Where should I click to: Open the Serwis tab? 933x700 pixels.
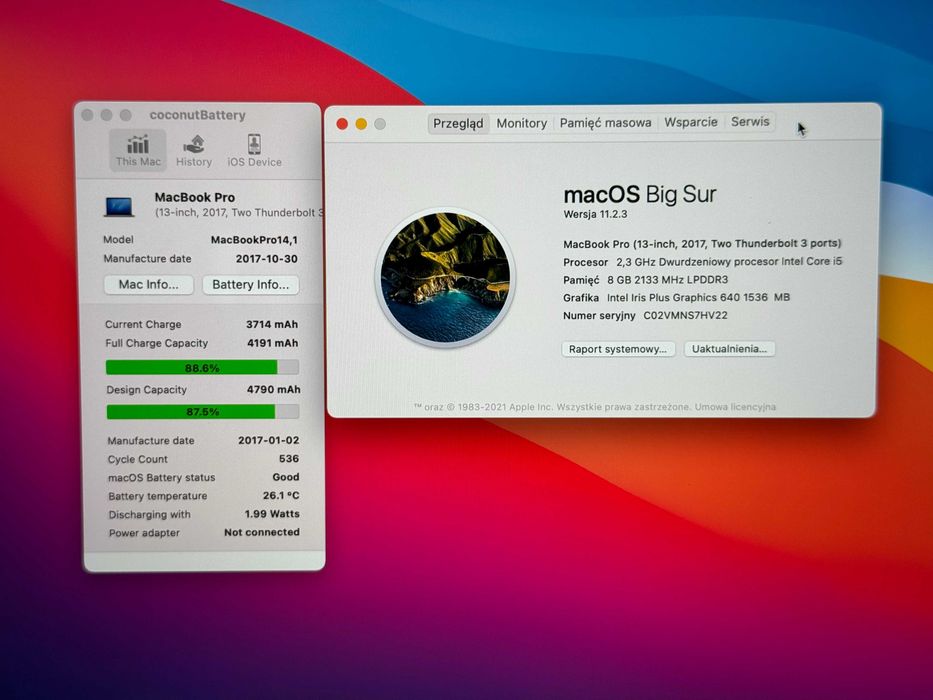[750, 121]
